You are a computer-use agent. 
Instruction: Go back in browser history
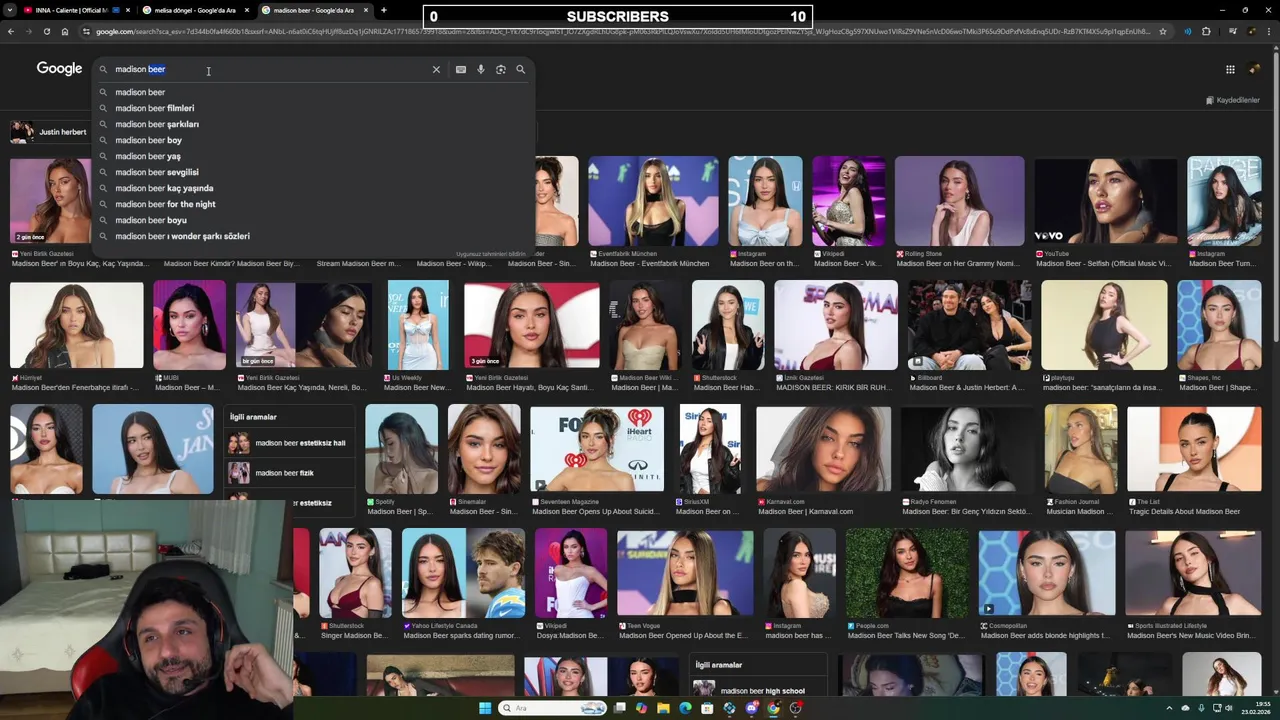click(x=11, y=31)
